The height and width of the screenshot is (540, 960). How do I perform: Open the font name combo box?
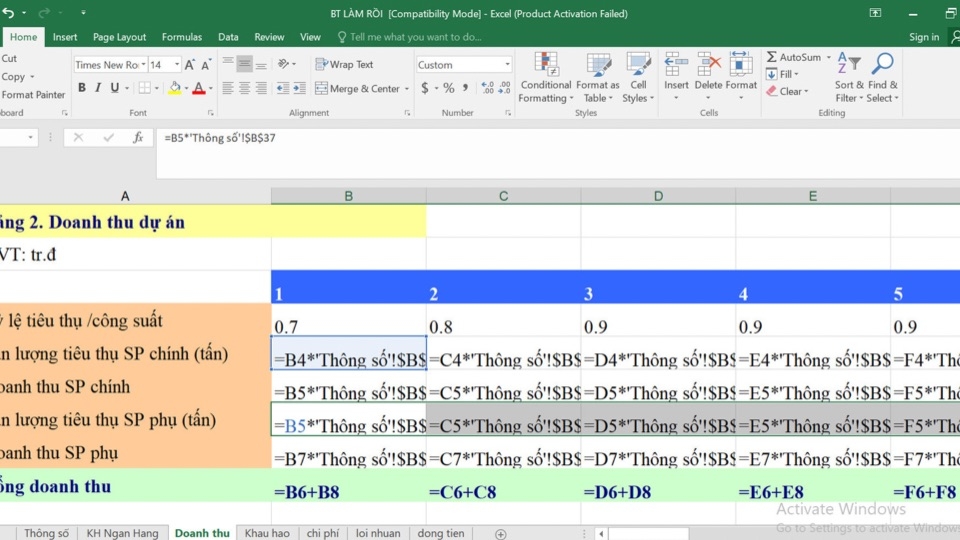[110, 65]
